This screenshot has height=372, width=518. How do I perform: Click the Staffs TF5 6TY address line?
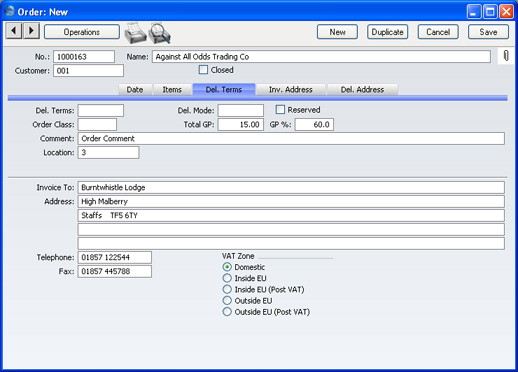pos(291,215)
